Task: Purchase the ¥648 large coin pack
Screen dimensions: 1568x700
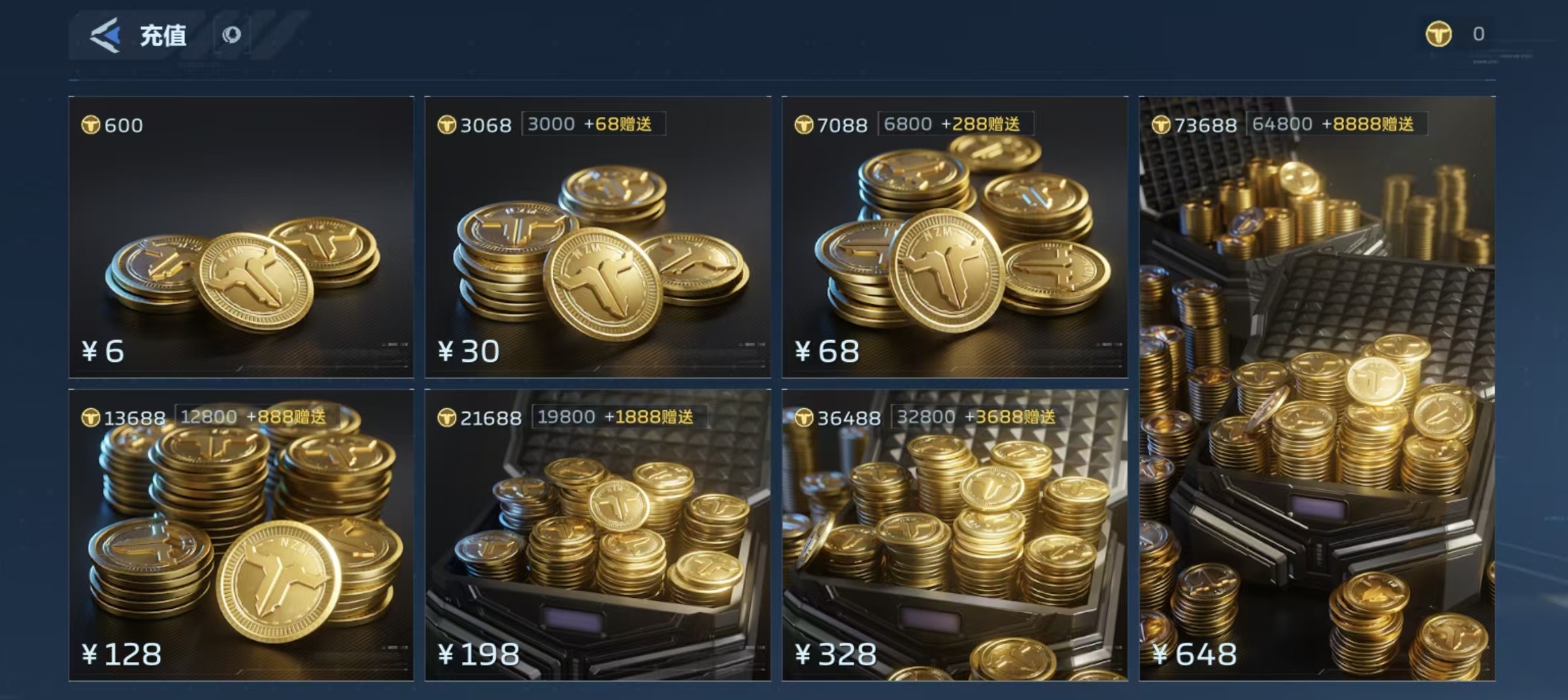Action: point(1317,388)
